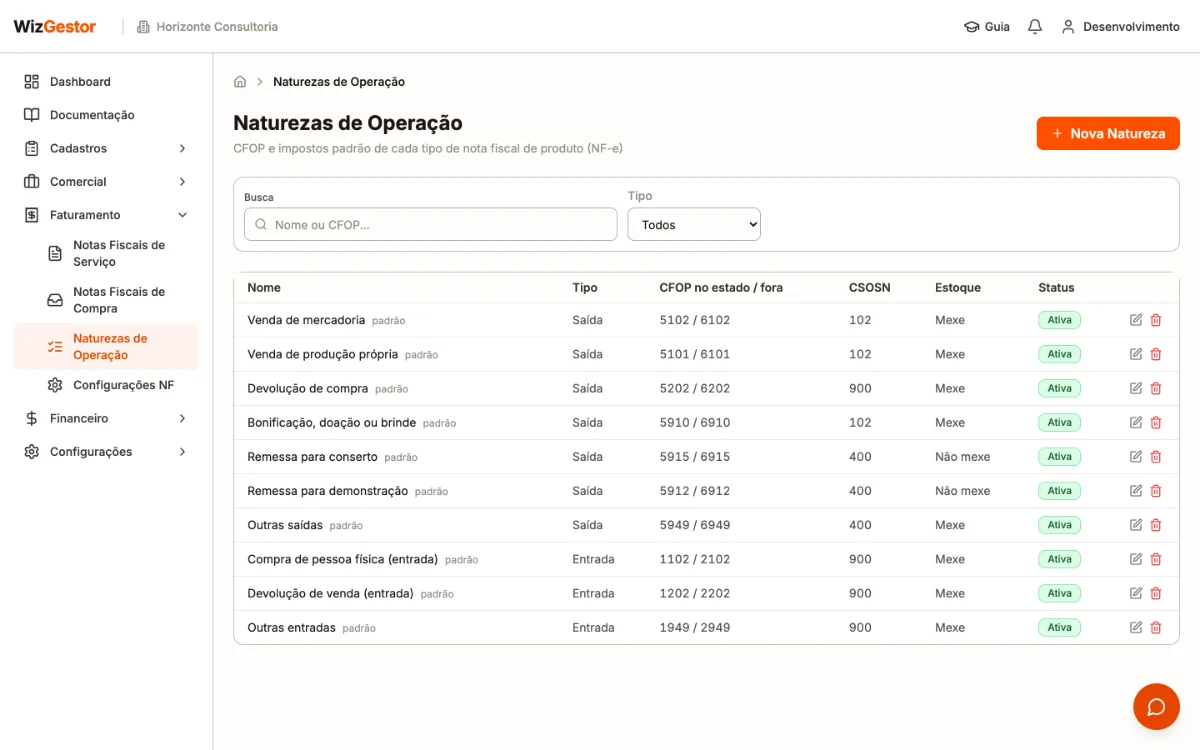1200x750 pixels.
Task: Delete the Compra de pessoa física row
Action: point(1156,559)
